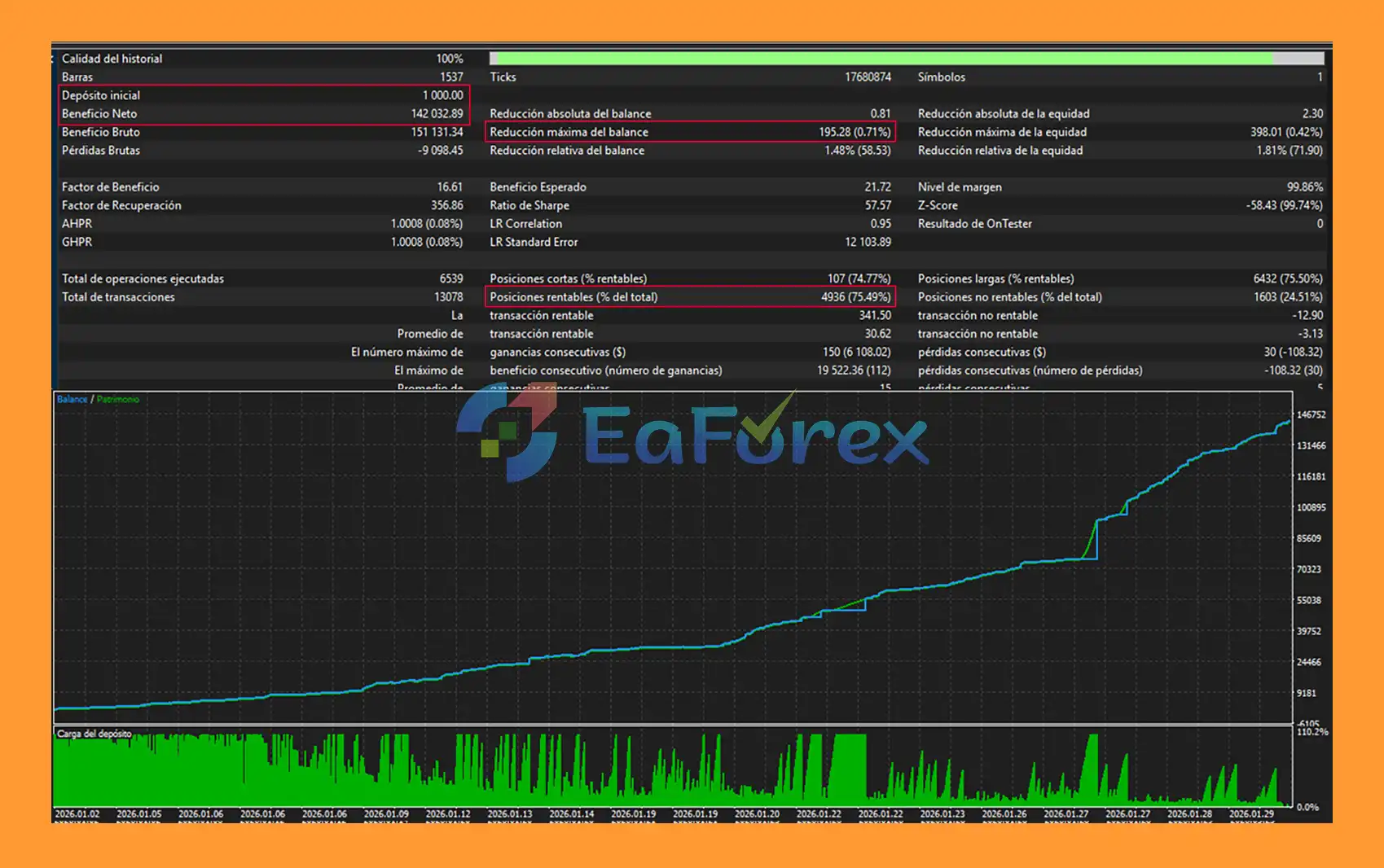1384x868 pixels.
Task: Click the Ticks count 17680874
Action: [868, 77]
